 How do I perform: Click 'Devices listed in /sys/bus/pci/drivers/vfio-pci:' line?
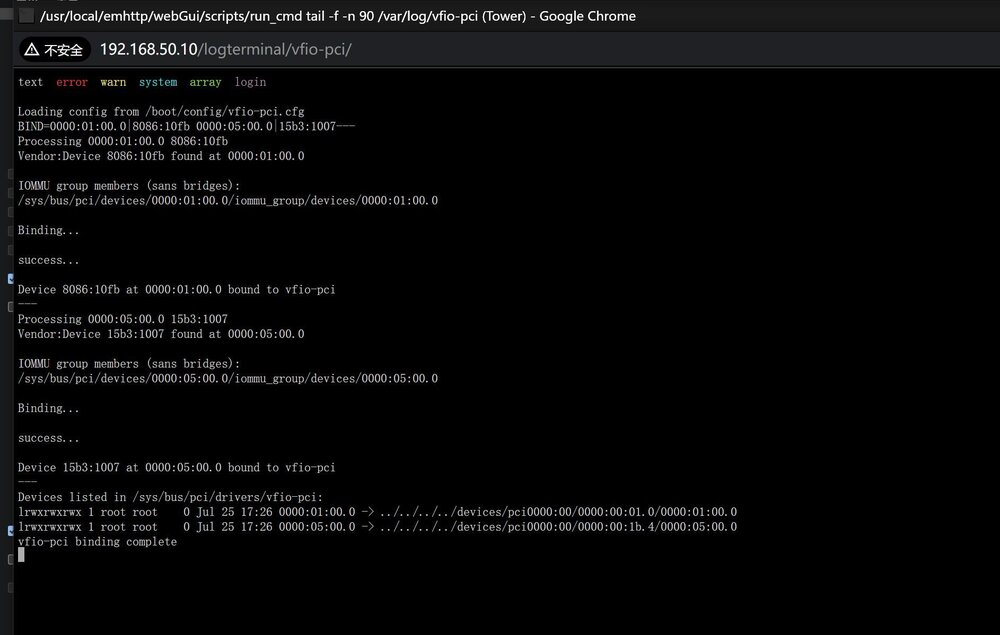pos(170,497)
